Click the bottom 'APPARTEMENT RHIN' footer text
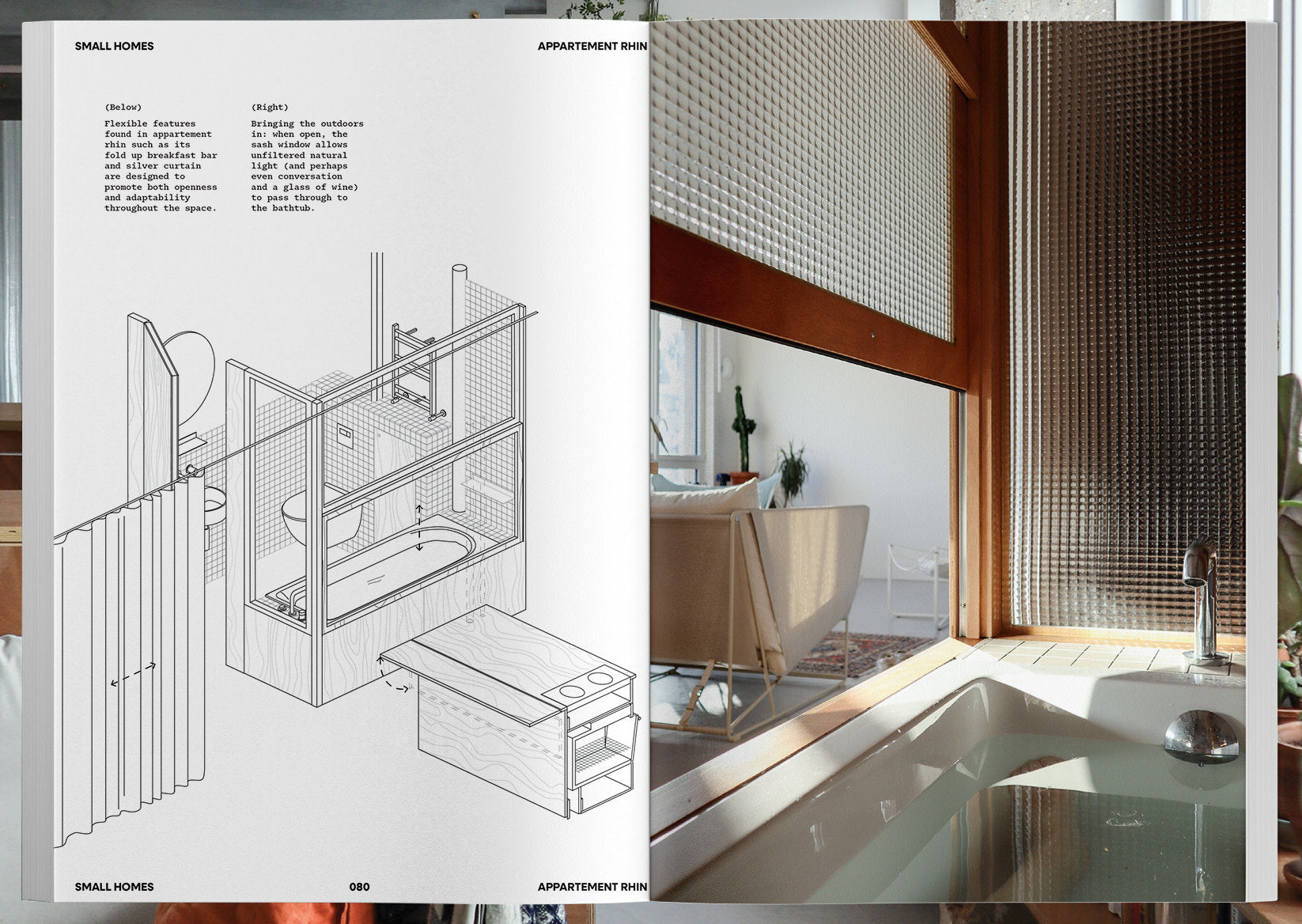The height and width of the screenshot is (924, 1302). pyautogui.click(x=592, y=887)
